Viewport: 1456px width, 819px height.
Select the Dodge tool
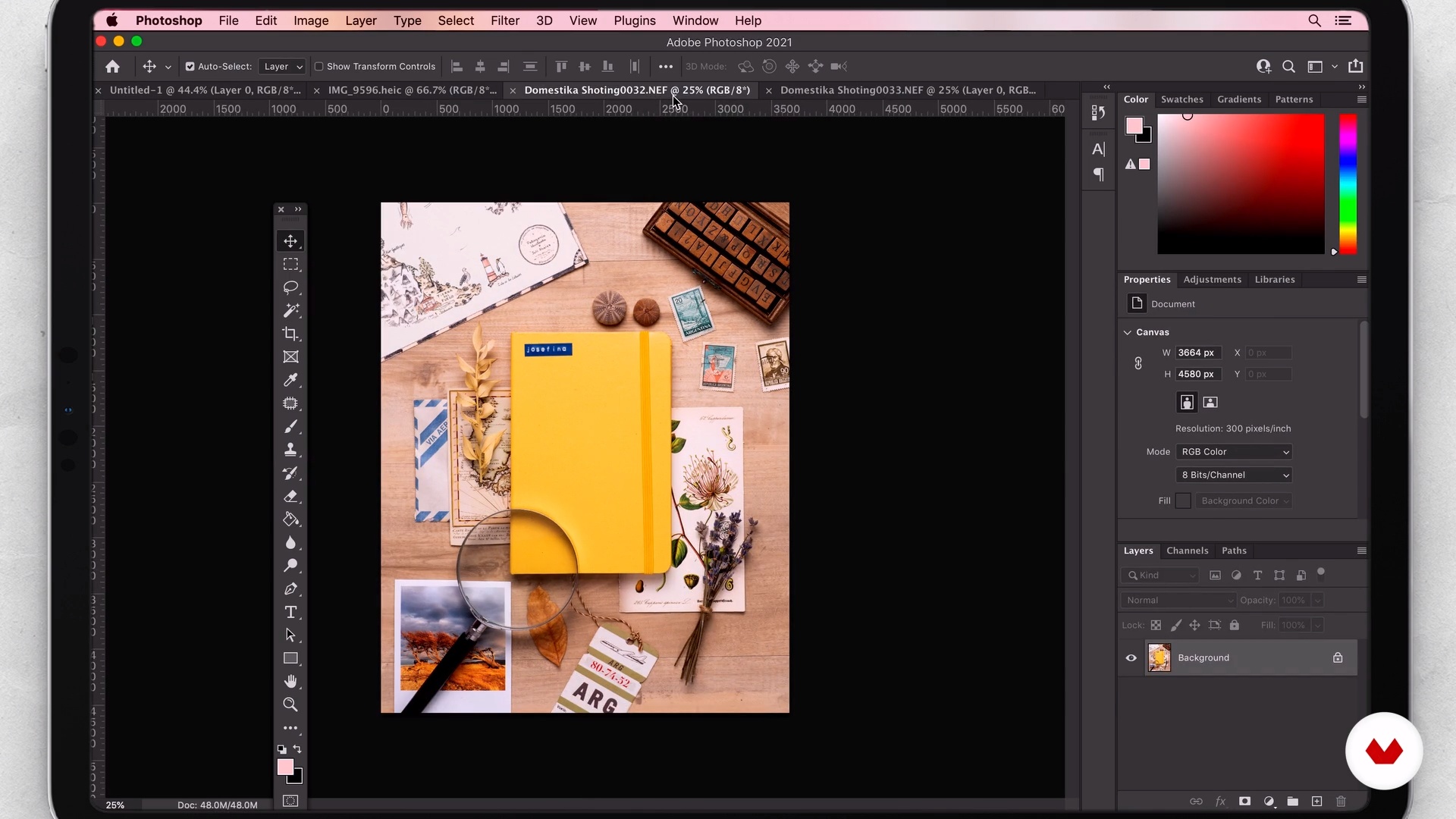pyautogui.click(x=290, y=566)
